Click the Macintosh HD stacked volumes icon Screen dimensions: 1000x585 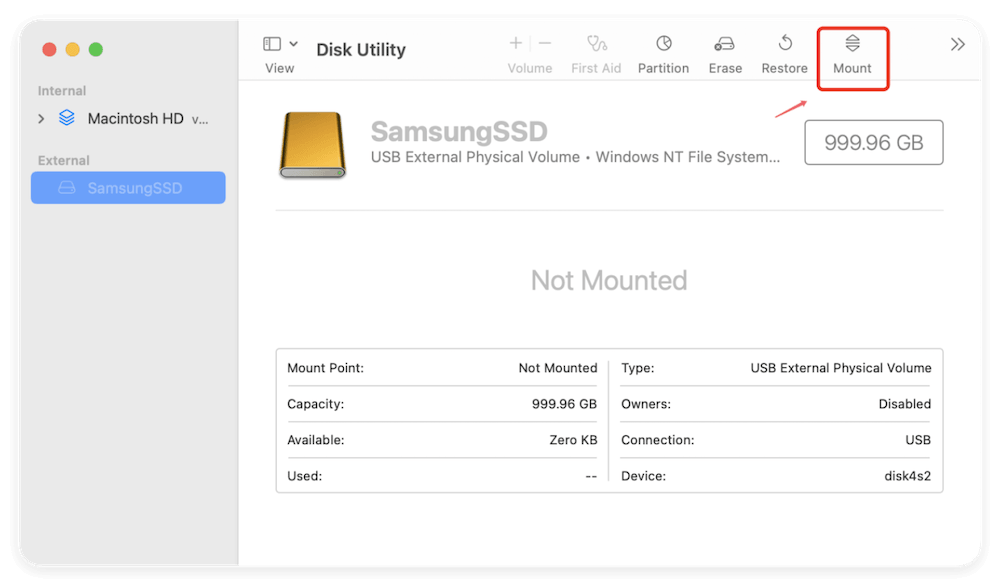click(x=66, y=118)
